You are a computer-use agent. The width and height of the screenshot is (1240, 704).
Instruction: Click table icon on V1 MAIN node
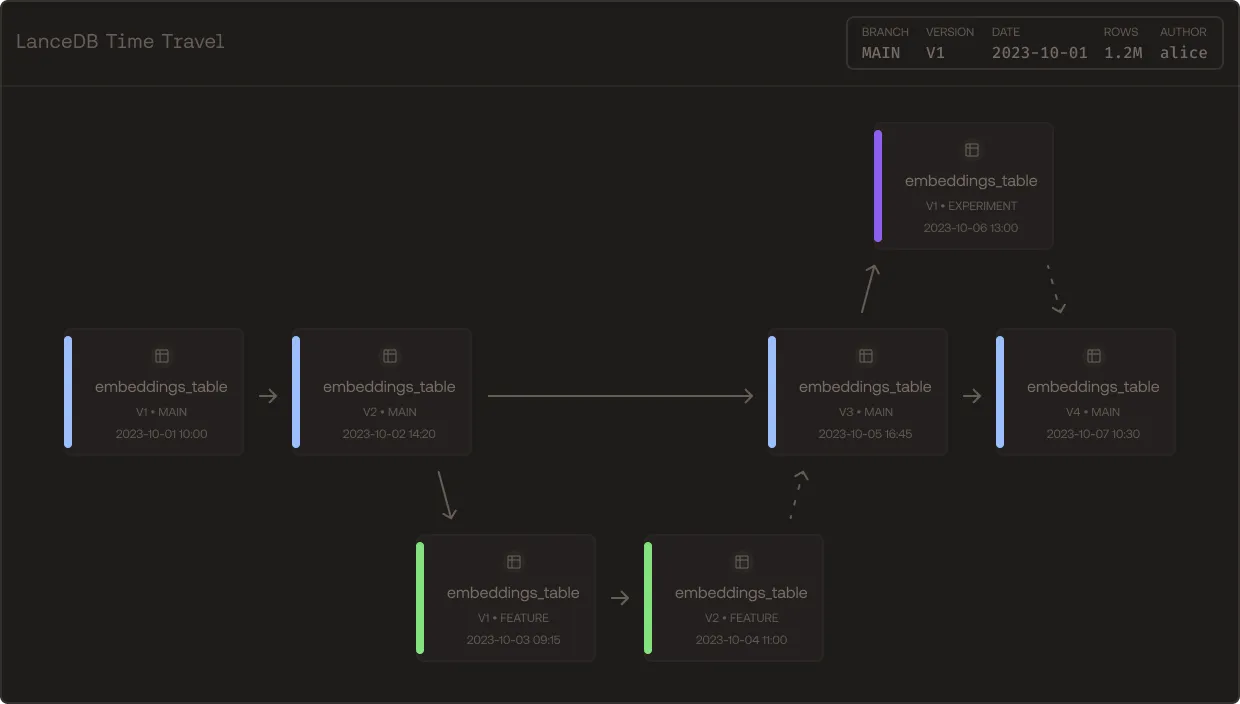162,356
